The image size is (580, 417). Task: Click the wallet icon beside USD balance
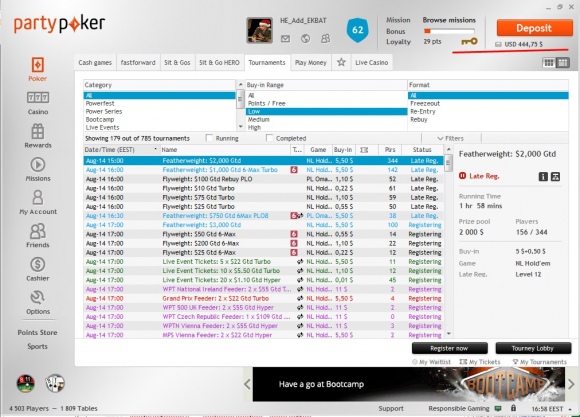click(498, 44)
